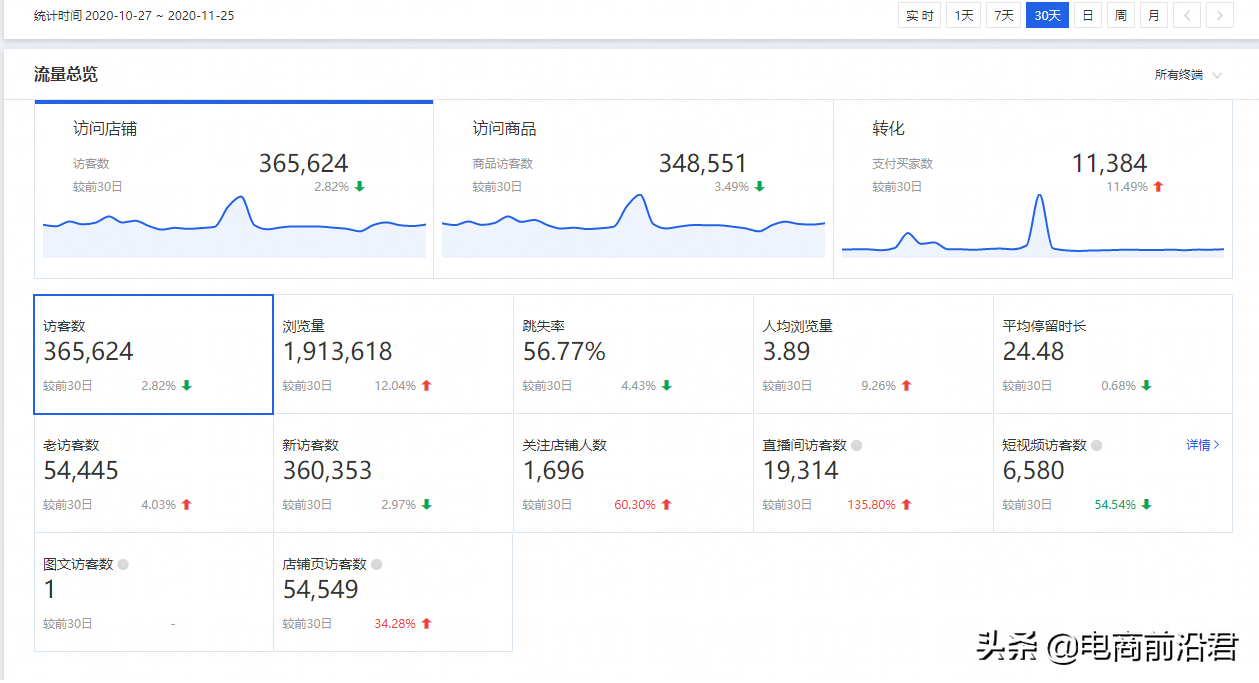Select the 浏览量 metric card
Screen dimensions: 1259x683
(x=393, y=354)
